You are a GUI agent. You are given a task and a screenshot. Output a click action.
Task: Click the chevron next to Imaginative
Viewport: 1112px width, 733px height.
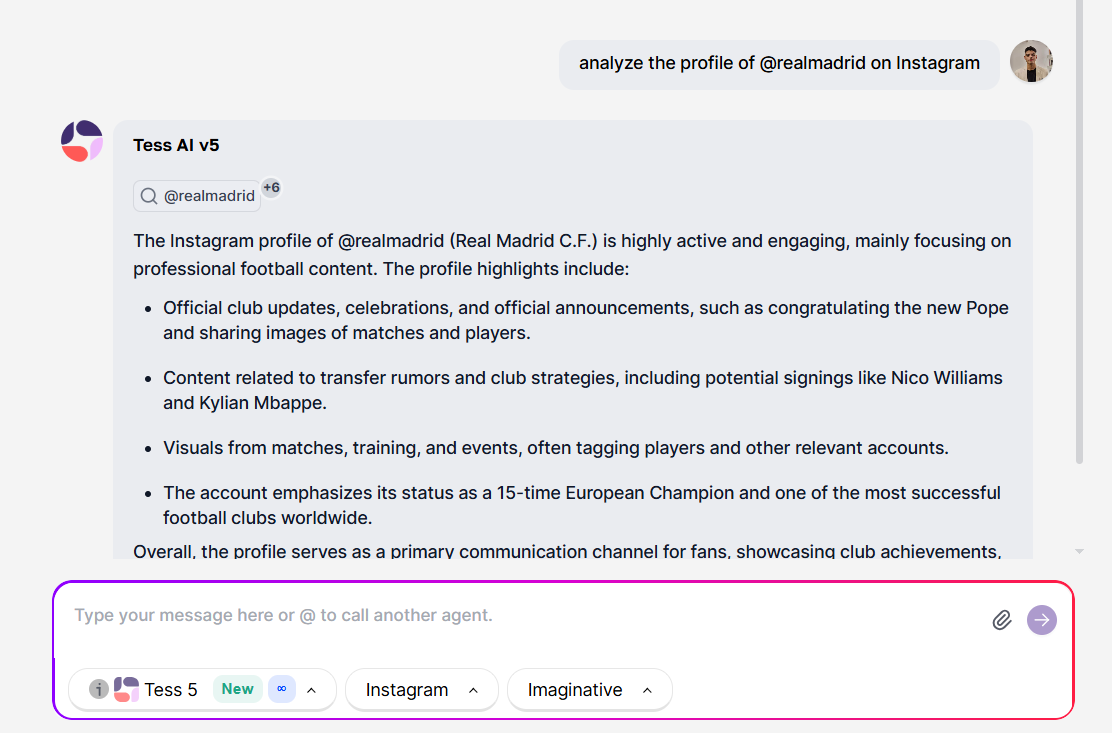[x=647, y=690]
